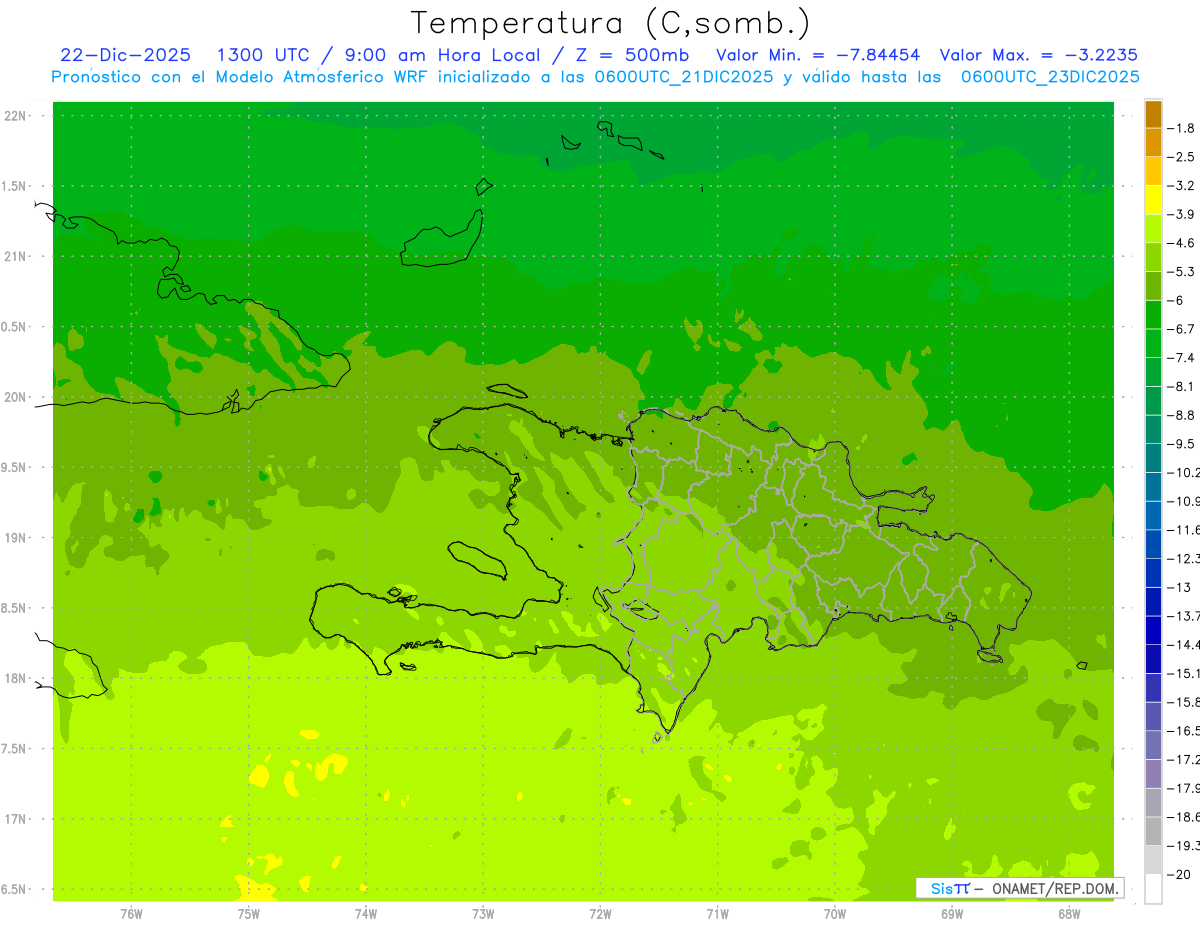Click the "Valor Max. = -3.2235" text

pyautogui.click(x=1039, y=55)
